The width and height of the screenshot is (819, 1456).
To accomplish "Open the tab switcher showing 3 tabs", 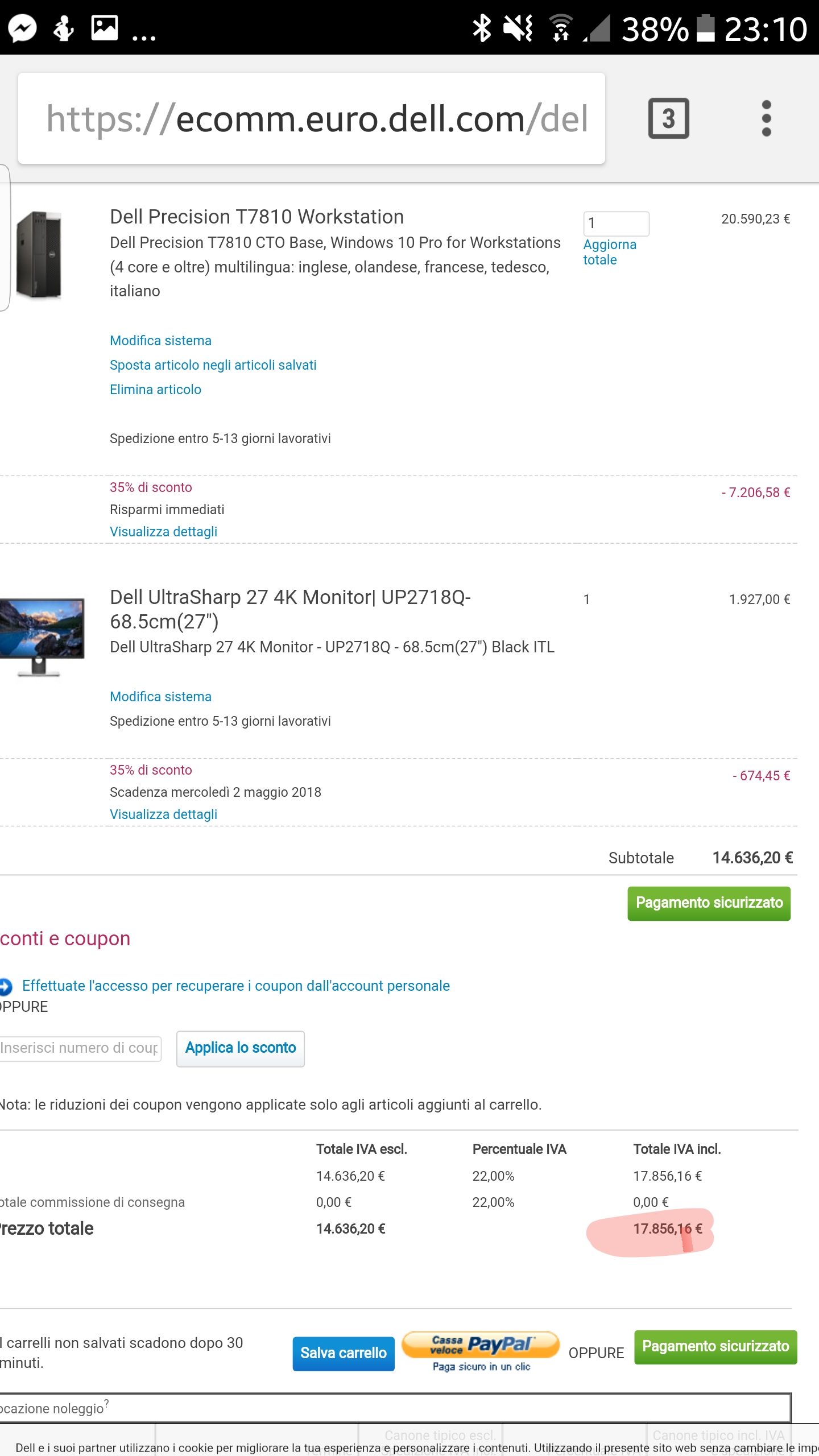I will click(668, 118).
